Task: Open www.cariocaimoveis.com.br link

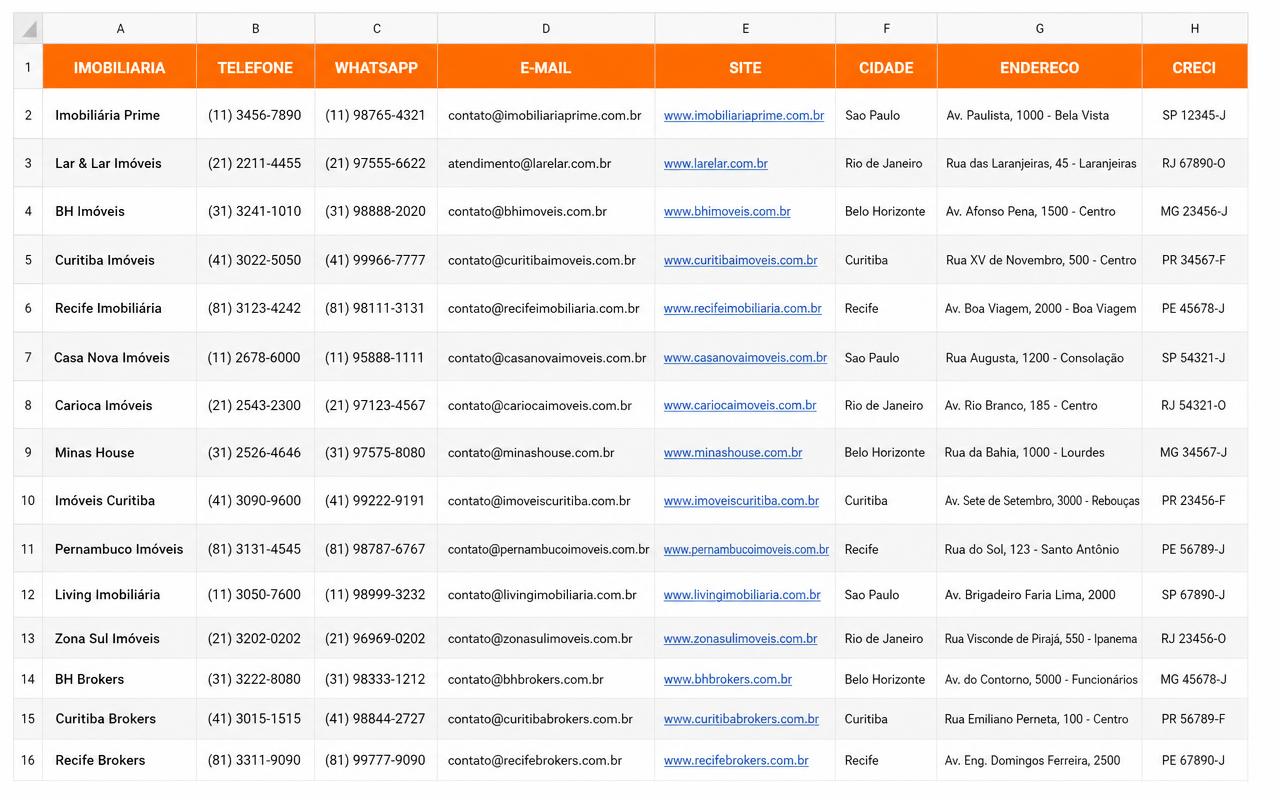Action: 740,405
